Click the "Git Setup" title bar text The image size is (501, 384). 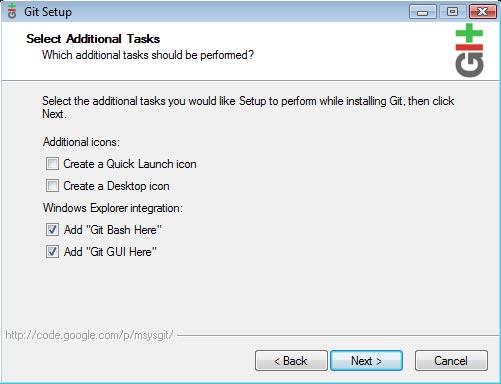point(48,12)
